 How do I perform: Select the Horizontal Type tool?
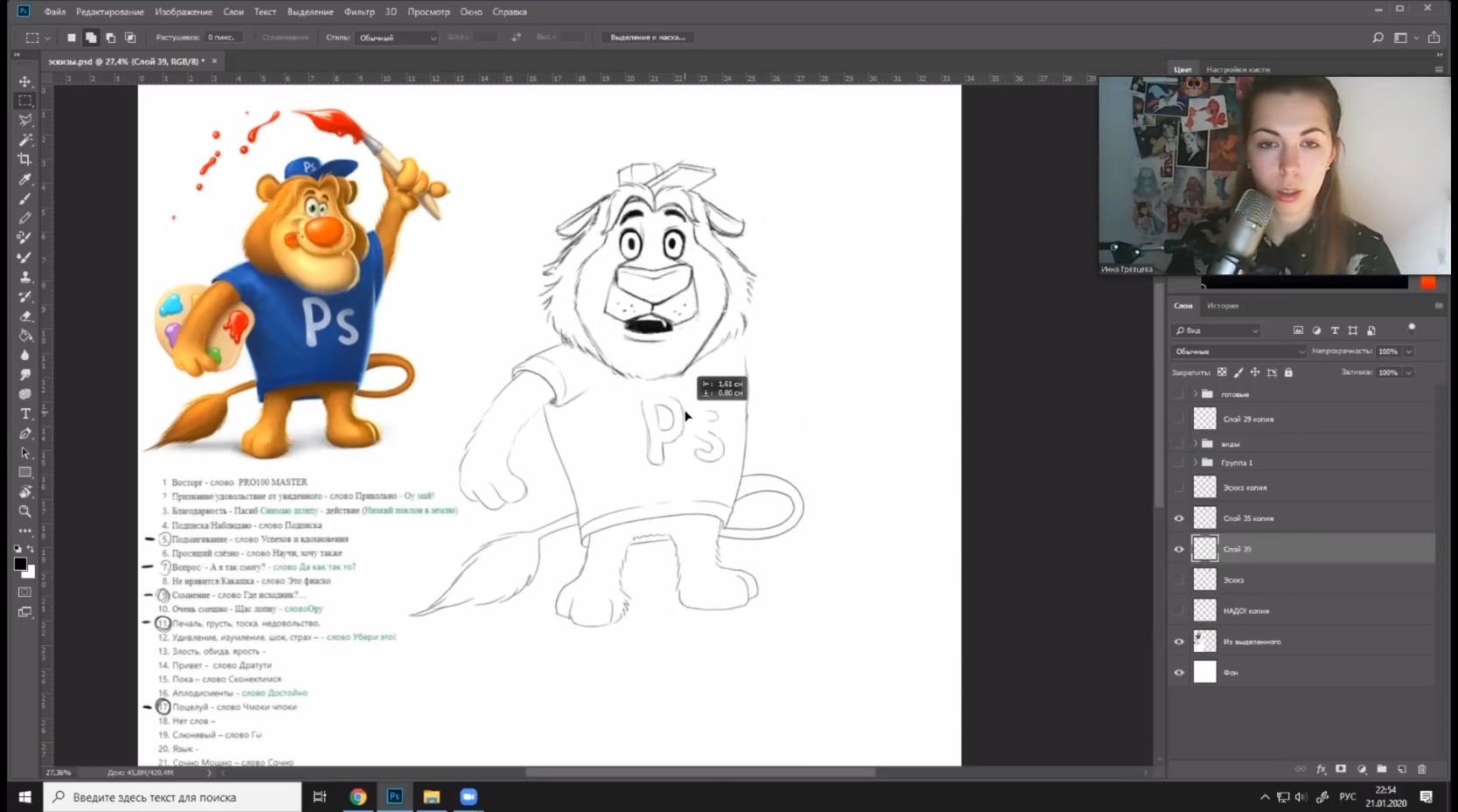pos(25,413)
